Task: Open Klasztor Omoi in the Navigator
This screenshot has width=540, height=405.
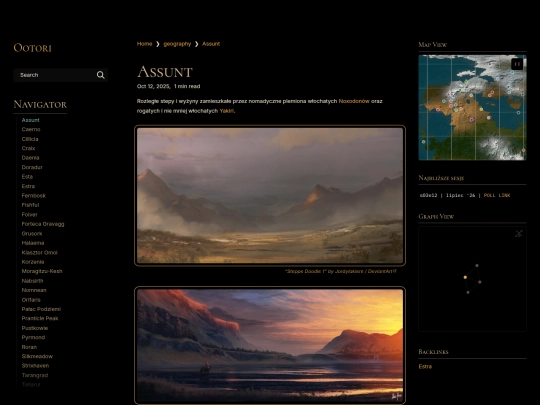Action: point(40,252)
